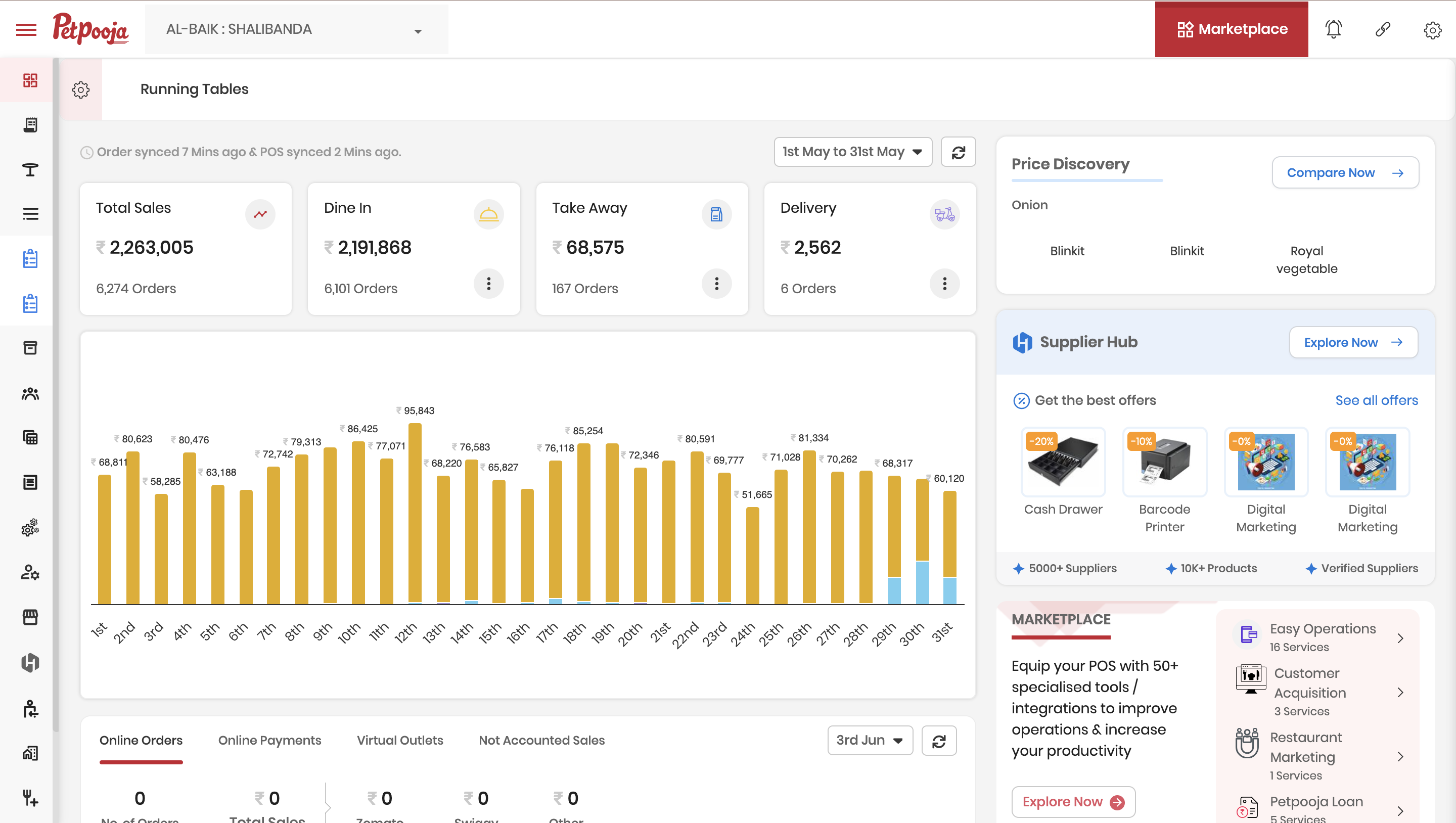Switch to Online Orders tab
Image resolution: width=1456 pixels, height=823 pixels.
coord(141,740)
